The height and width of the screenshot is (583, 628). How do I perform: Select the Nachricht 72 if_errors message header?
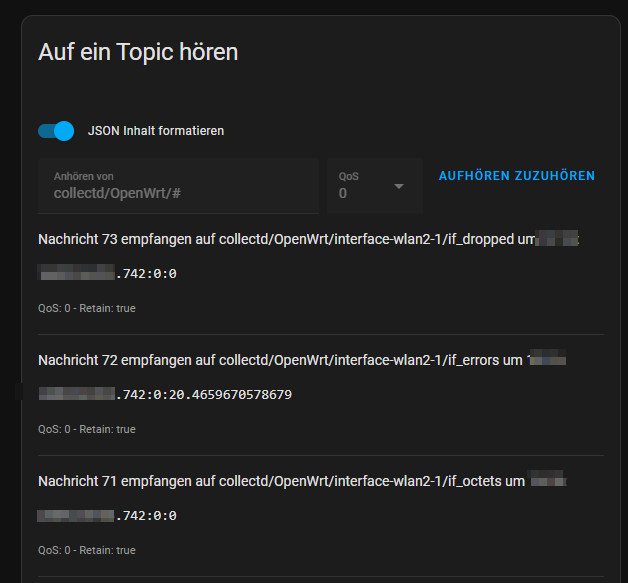(x=281, y=360)
